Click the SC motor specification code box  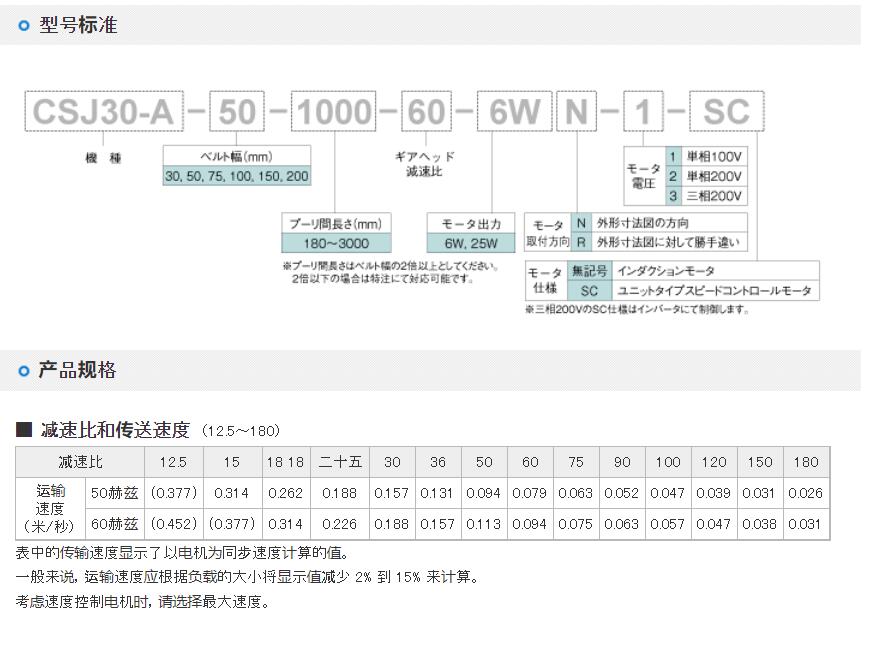pyautogui.click(x=727, y=112)
